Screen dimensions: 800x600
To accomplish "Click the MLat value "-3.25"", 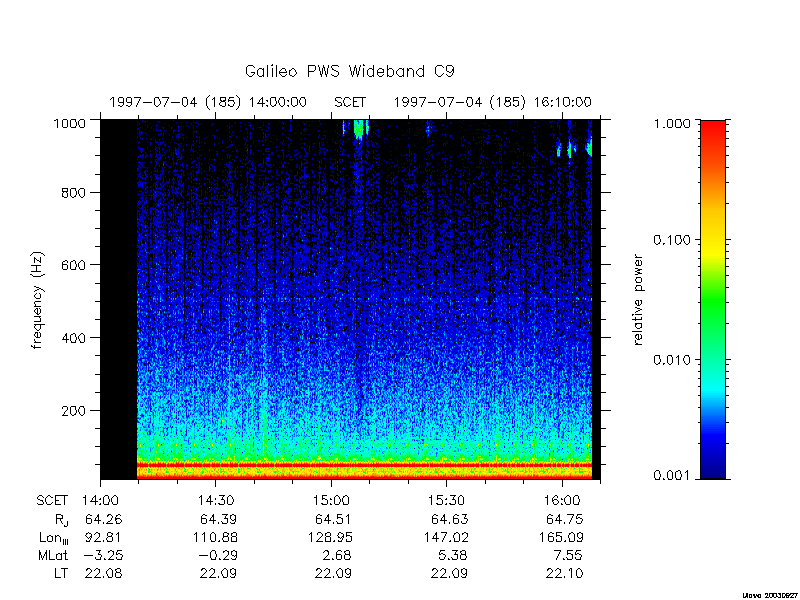I will pyautogui.click(x=102, y=555).
